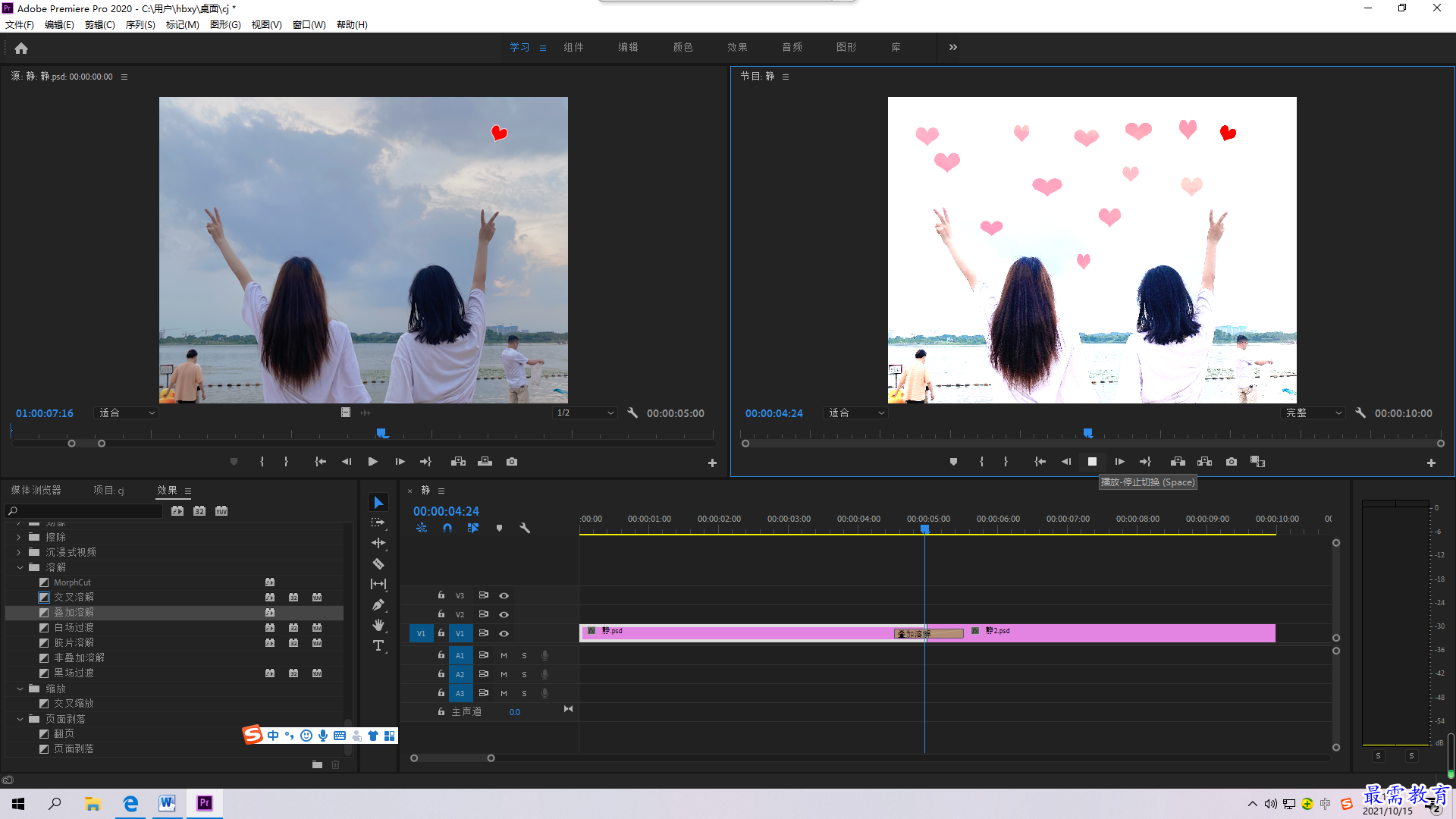Select the Slip tool
The height and width of the screenshot is (819, 1456).
(378, 584)
